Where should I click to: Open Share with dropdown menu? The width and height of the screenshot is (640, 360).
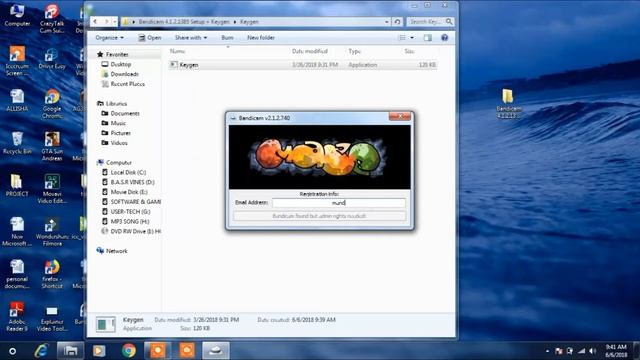click(x=191, y=38)
